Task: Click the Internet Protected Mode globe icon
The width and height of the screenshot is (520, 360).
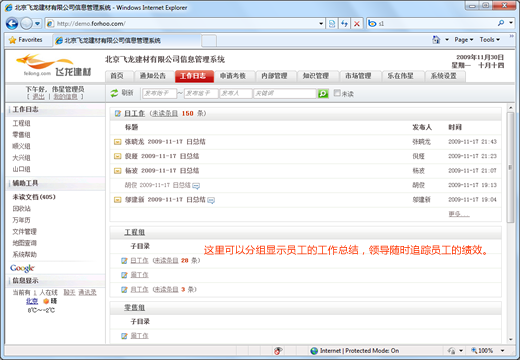Action: pos(314,351)
